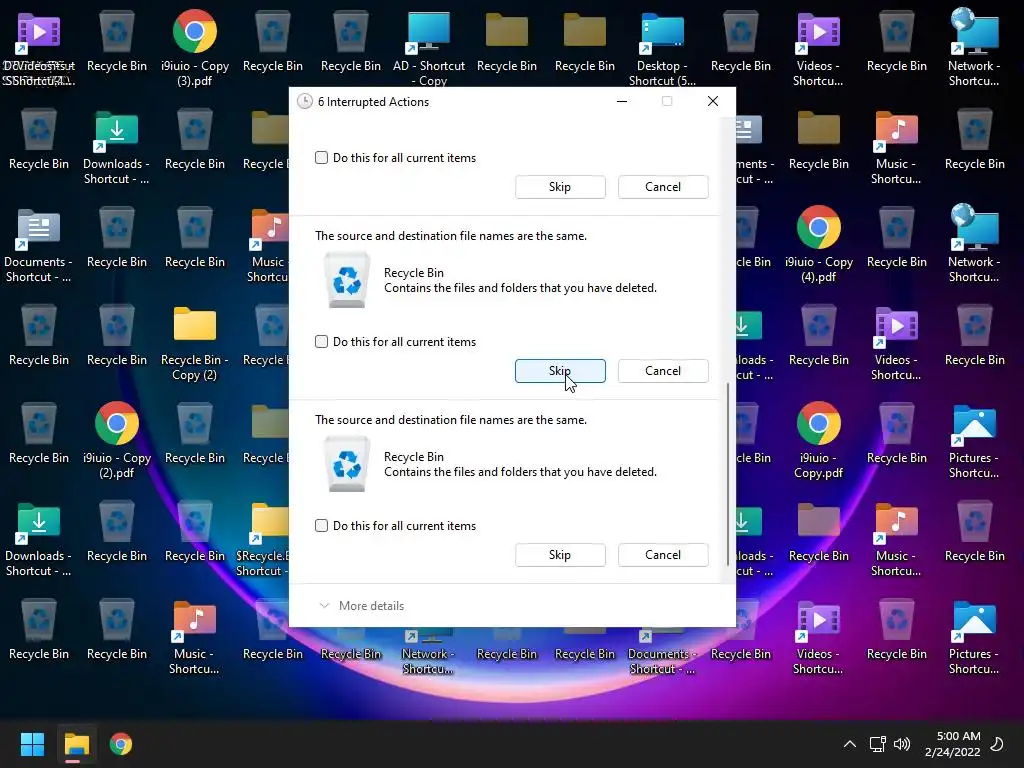The width and height of the screenshot is (1024, 768).
Task: Check 'Do this for all current items' in middle section
Action: coord(321,342)
